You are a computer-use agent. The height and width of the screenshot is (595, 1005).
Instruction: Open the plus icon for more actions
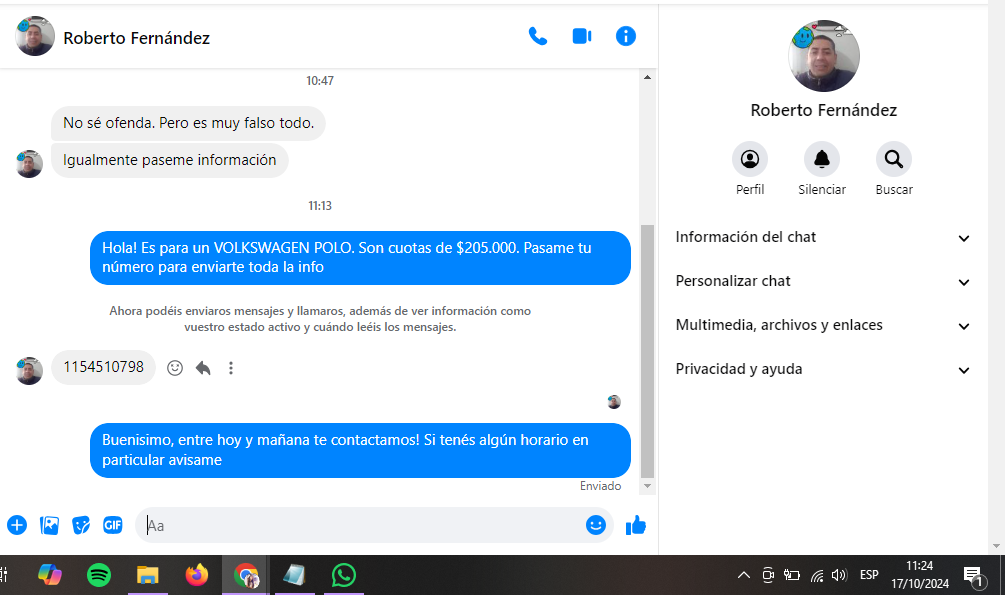point(17,525)
